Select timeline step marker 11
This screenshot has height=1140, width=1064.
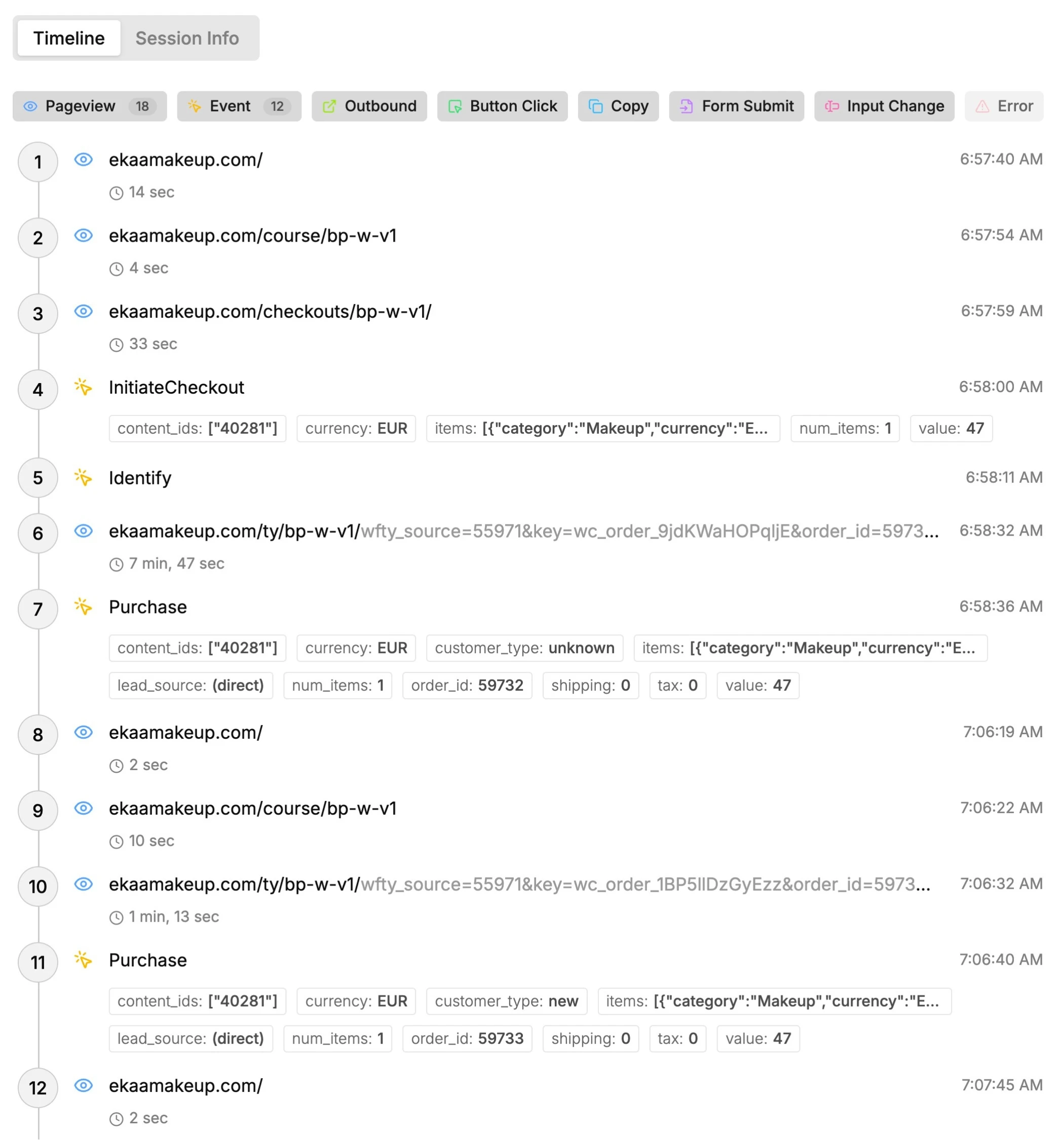[x=38, y=962]
